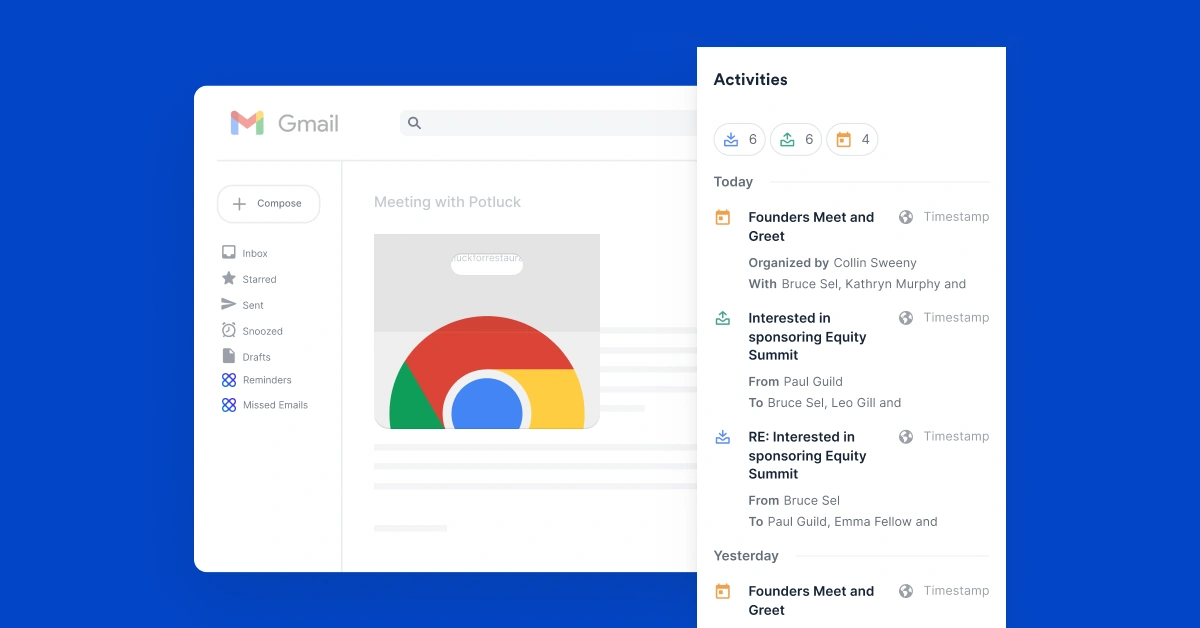1200x628 pixels.
Task: Click the Meeting with Potluck subject
Action: pyautogui.click(x=447, y=202)
